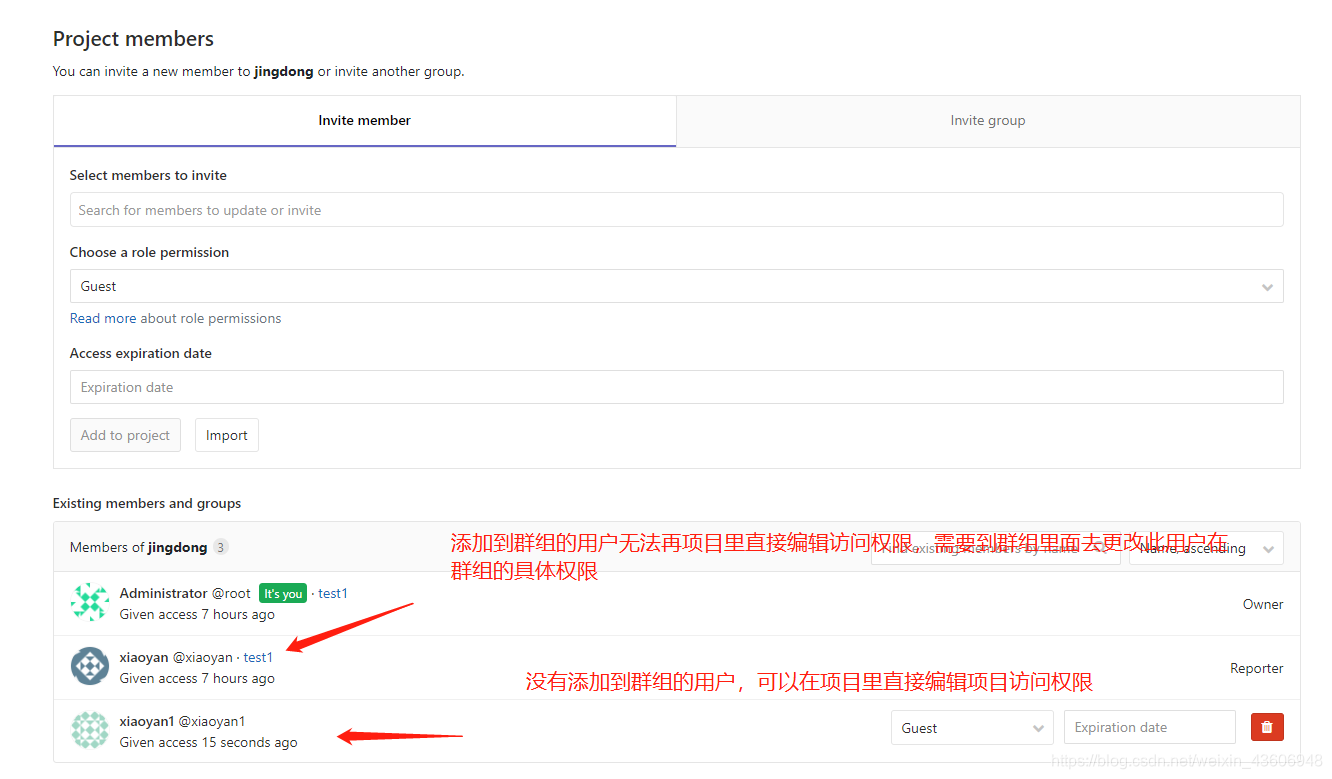Viewport: 1332px width, 779px height.
Task: Click the 'invite' link in the description
Action: click(121, 72)
